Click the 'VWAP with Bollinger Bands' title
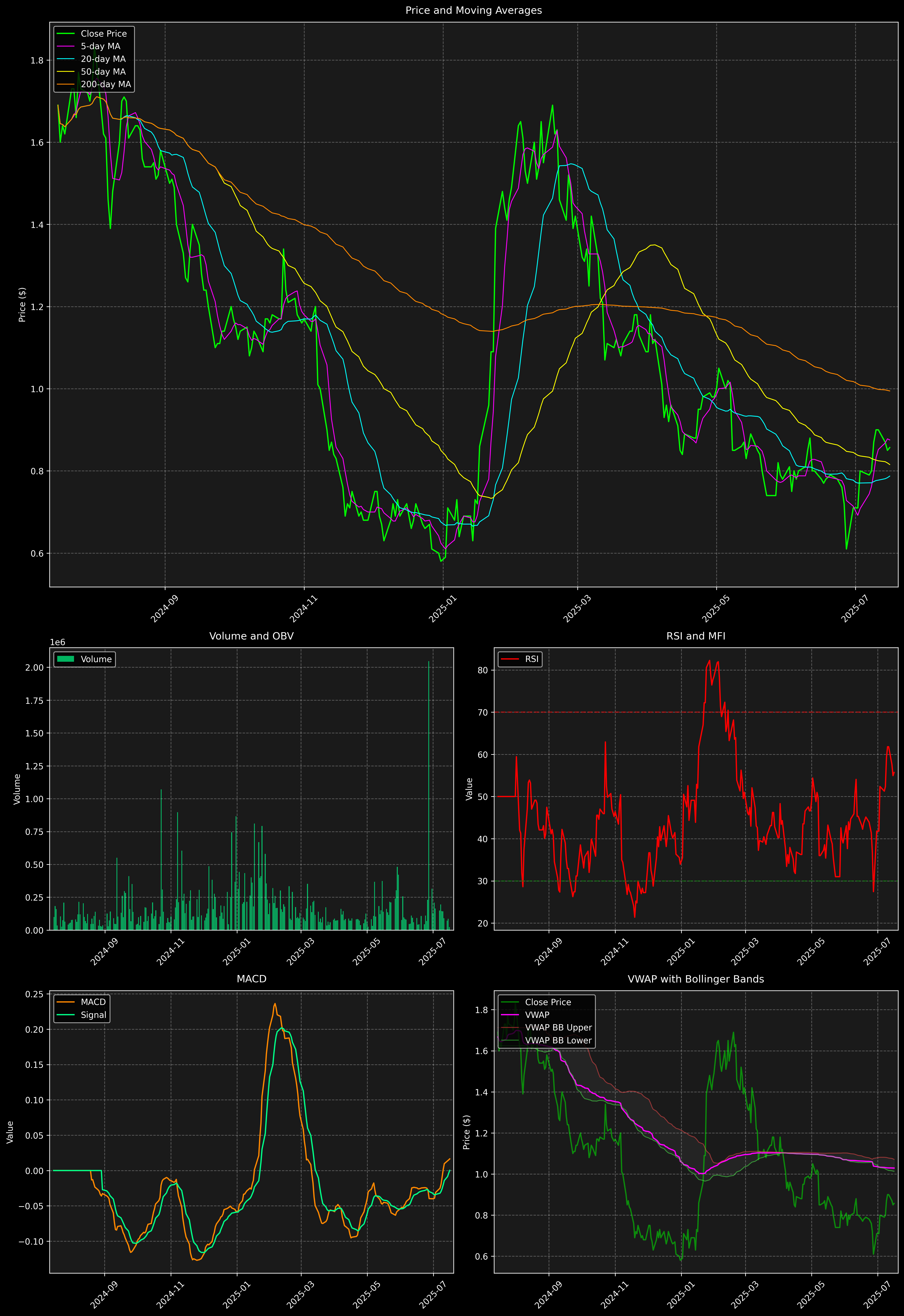 (x=695, y=979)
